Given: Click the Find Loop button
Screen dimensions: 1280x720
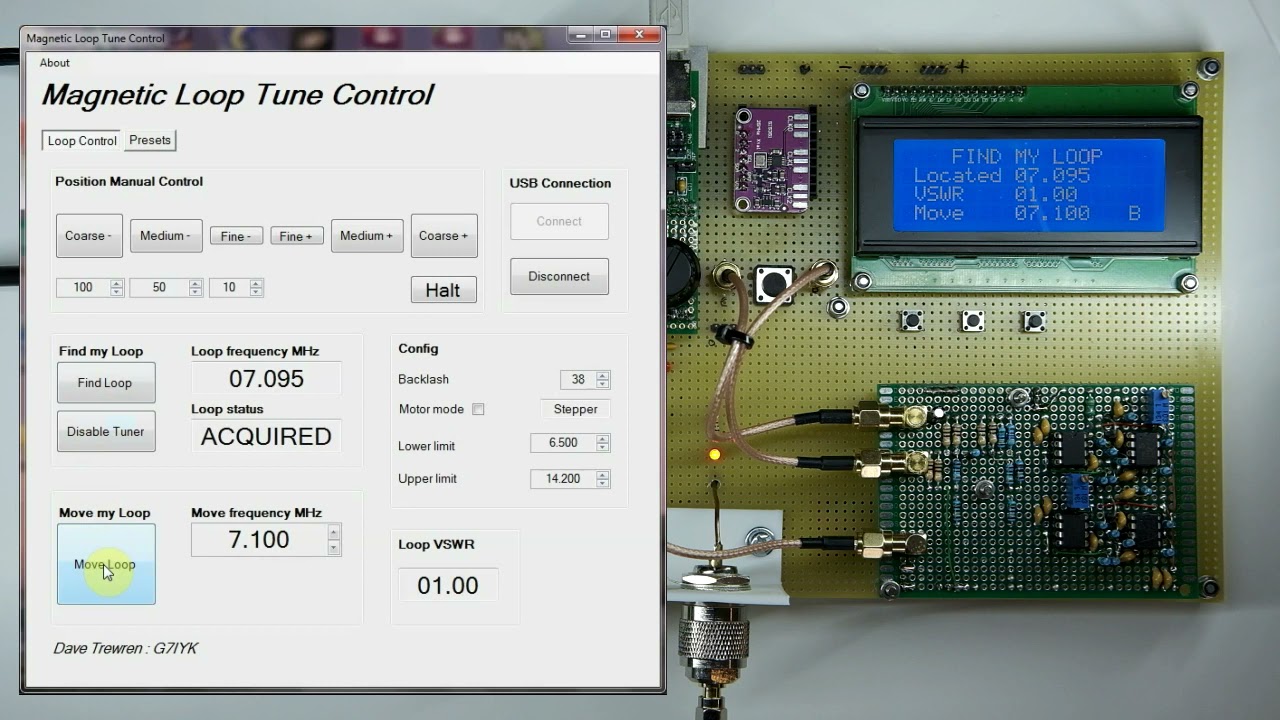Looking at the screenshot, I should pyautogui.click(x=105, y=383).
